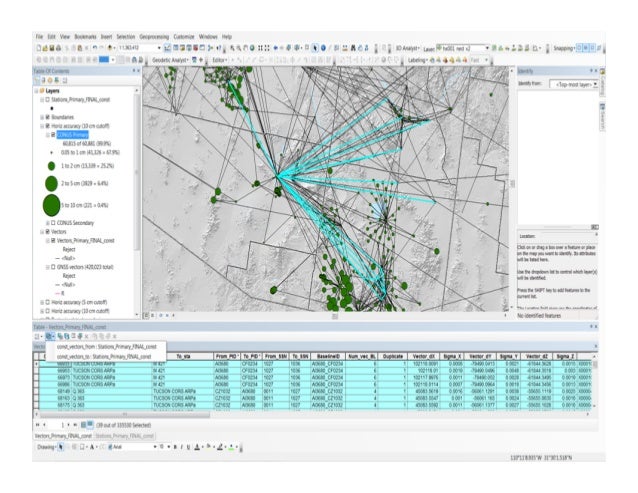Toggle Vectors_Primary_FINAL_const layer checkbox
638x493 pixels.
point(53,240)
